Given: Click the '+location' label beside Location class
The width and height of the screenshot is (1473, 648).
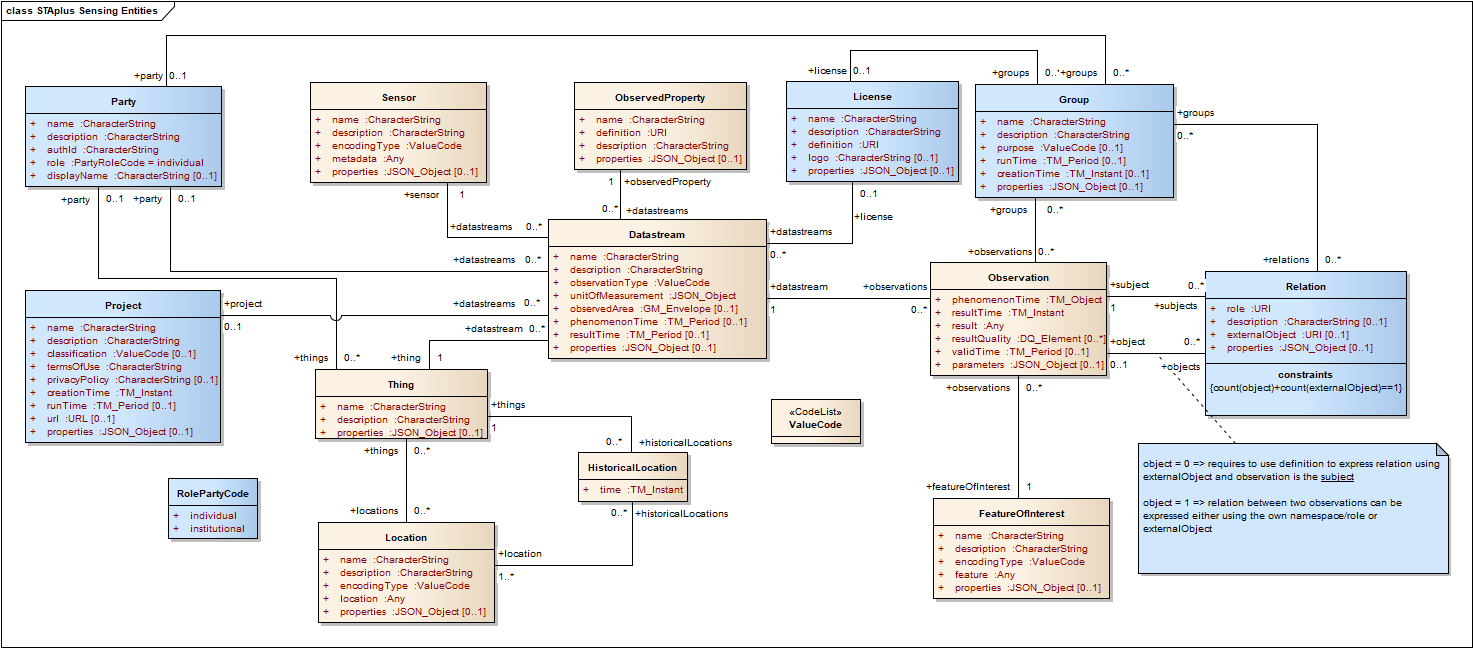Looking at the screenshot, I should (x=520, y=553).
